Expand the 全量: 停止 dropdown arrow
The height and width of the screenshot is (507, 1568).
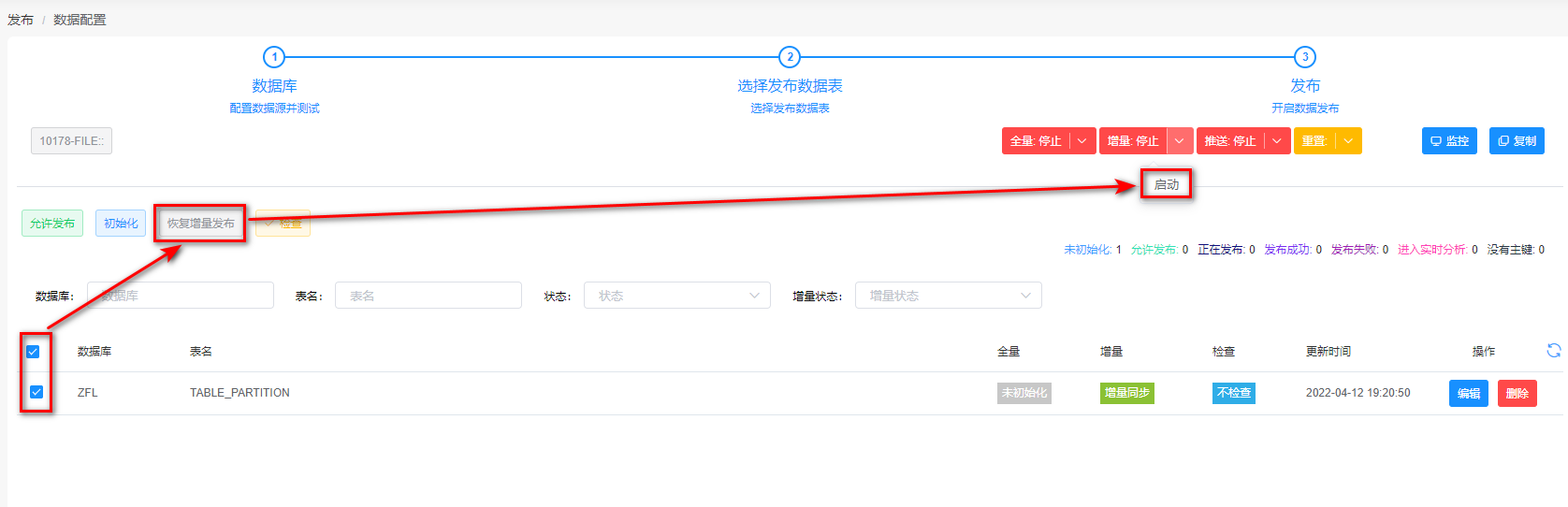point(1082,141)
